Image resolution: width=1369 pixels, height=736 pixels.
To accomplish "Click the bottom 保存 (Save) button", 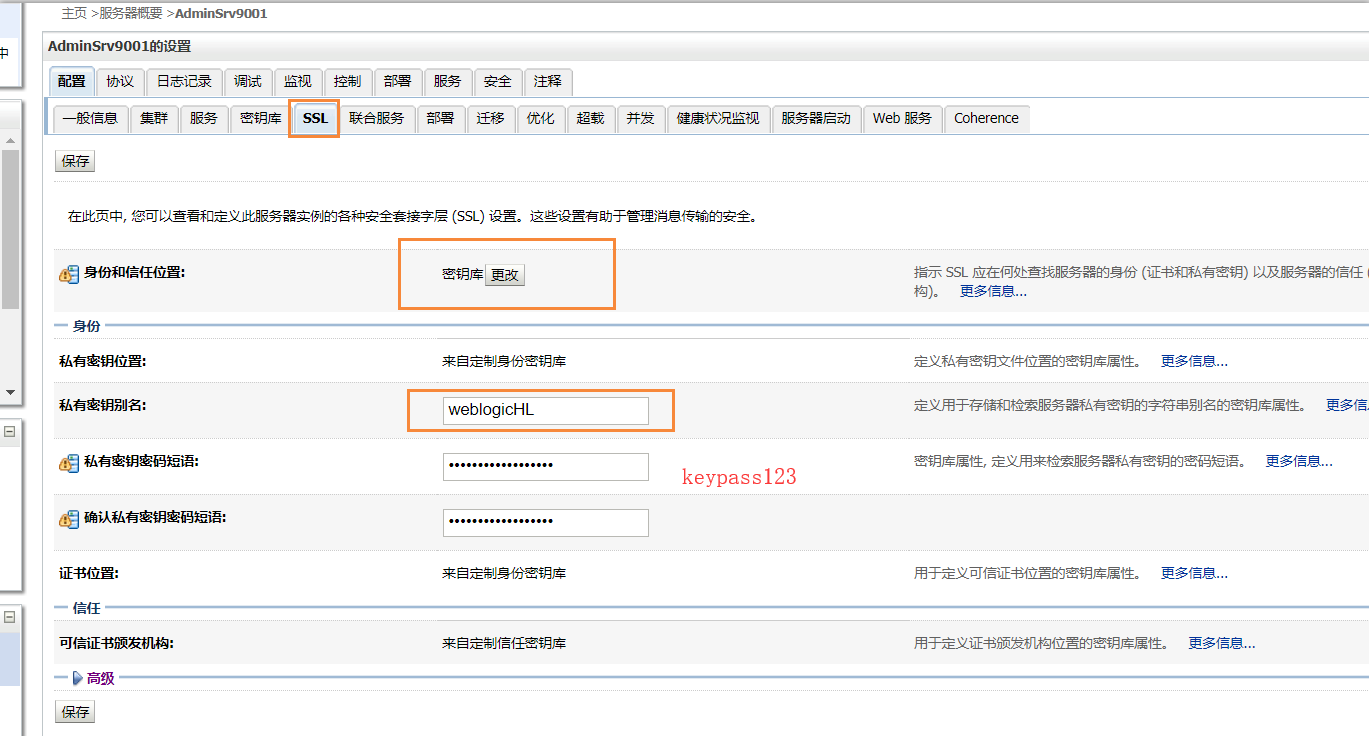I will pos(74,711).
